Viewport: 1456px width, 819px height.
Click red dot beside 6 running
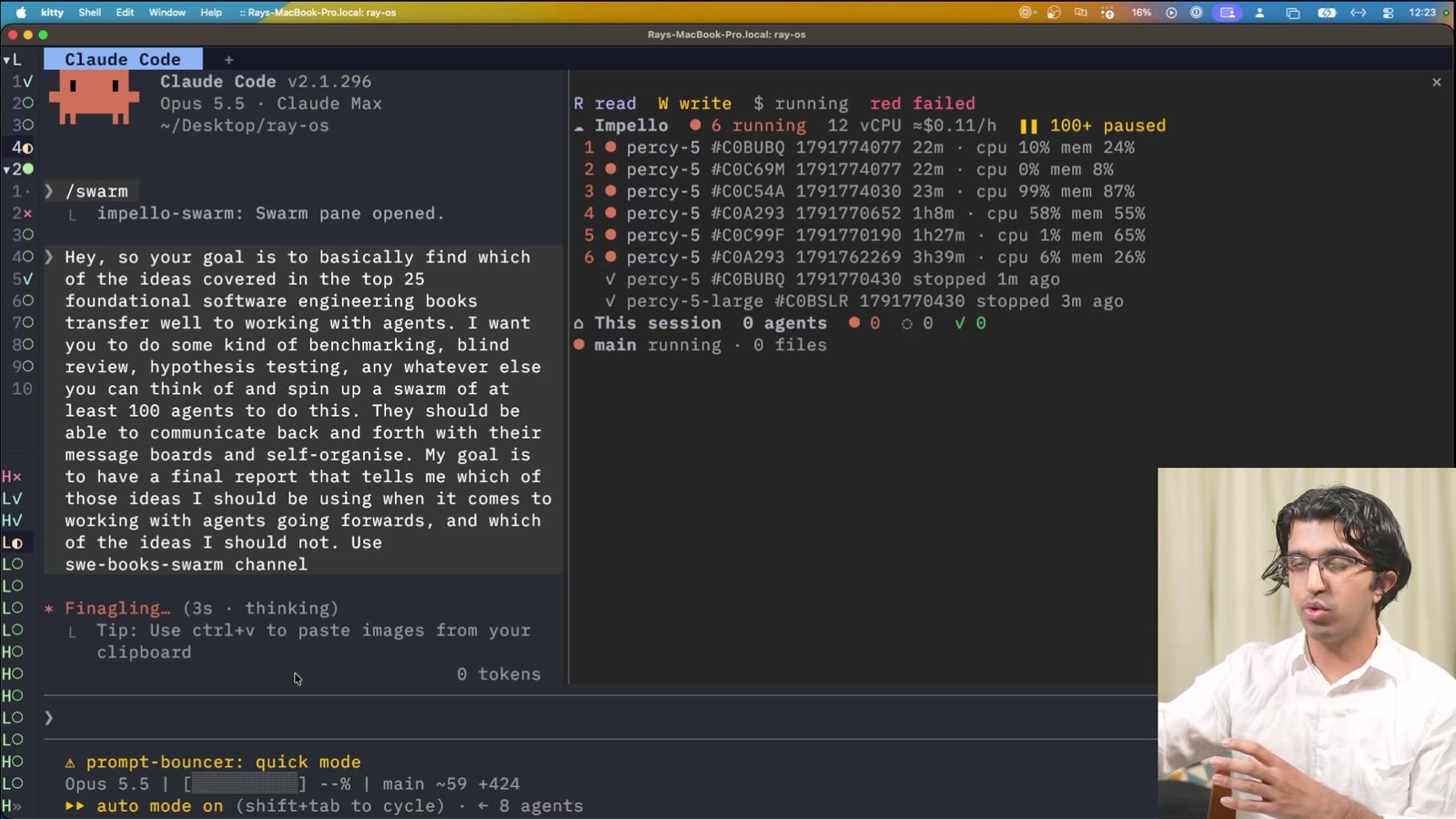coord(695,125)
